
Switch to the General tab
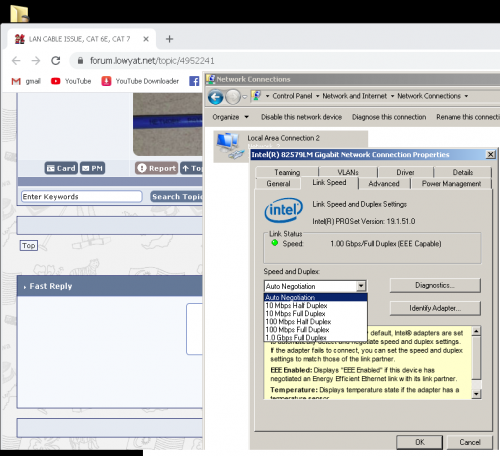pyautogui.click(x=278, y=184)
